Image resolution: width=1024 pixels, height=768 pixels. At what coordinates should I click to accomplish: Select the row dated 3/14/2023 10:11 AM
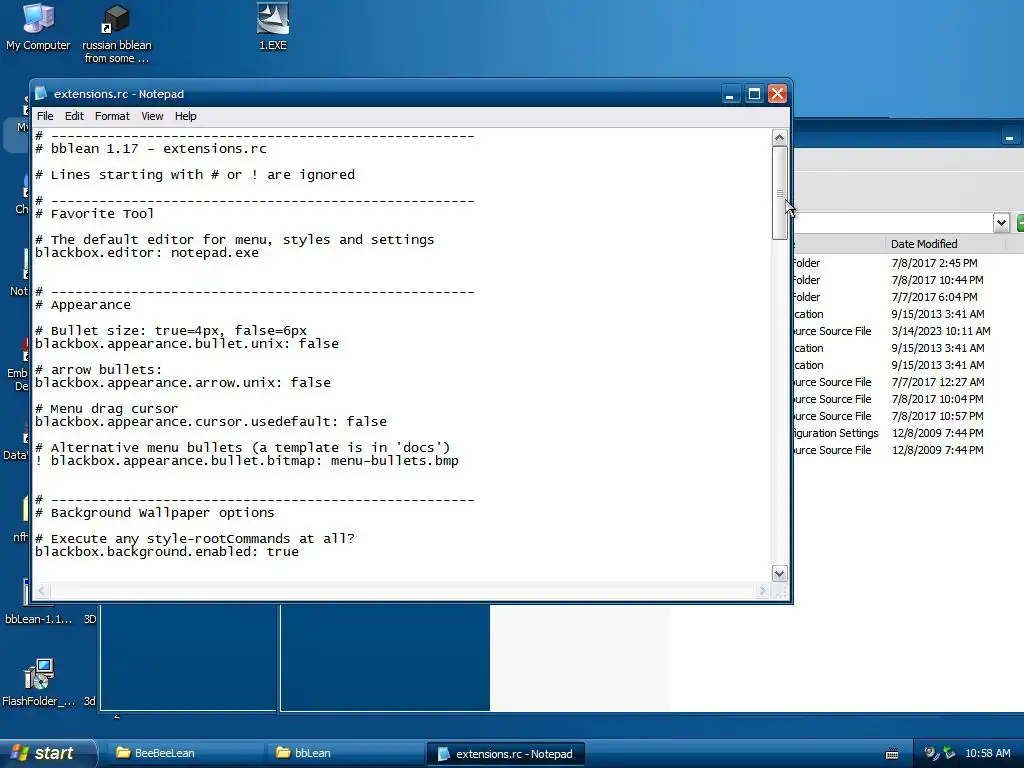908,331
